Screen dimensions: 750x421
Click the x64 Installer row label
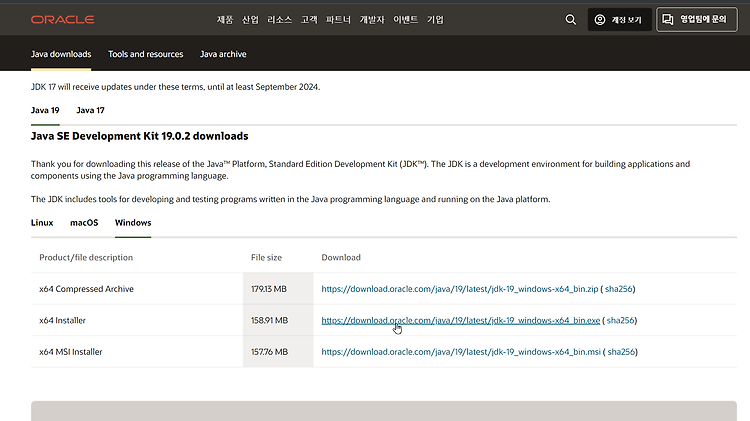coord(62,321)
